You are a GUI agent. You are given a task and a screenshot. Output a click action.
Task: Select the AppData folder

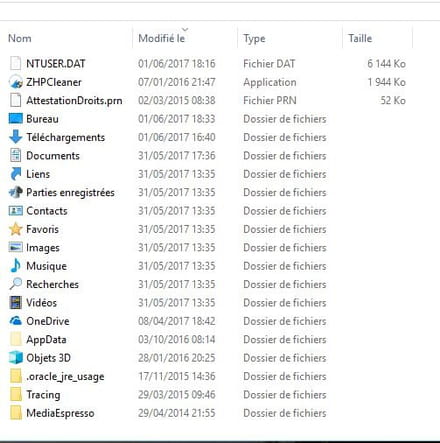tap(46, 339)
